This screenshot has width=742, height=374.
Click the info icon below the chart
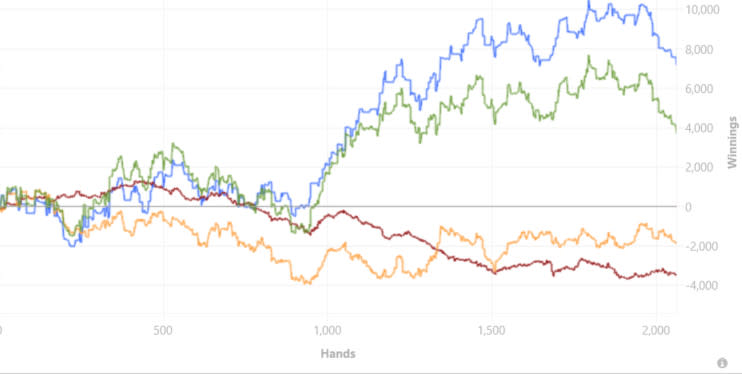pos(722,363)
